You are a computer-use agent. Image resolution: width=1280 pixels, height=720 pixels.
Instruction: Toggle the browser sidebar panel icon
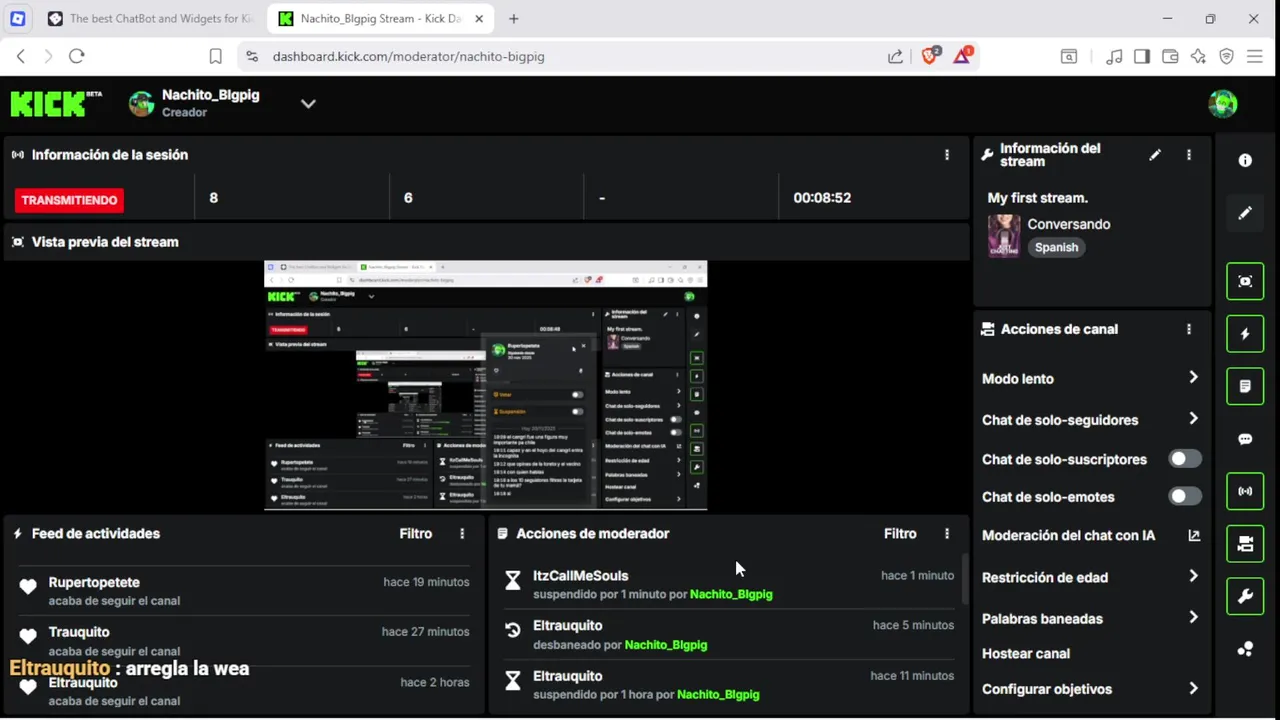tap(1142, 57)
